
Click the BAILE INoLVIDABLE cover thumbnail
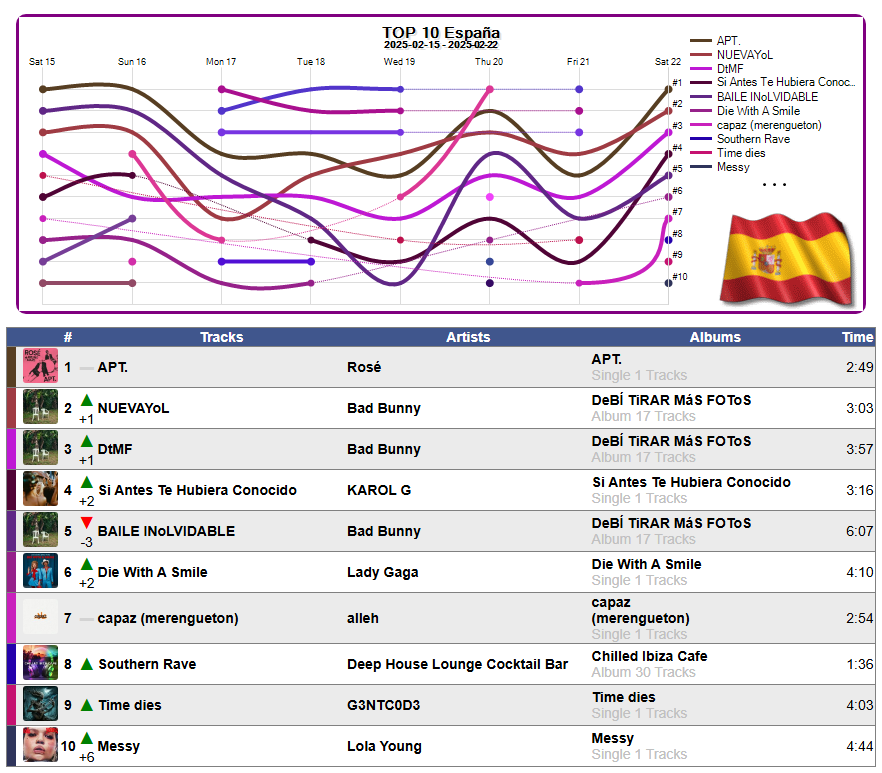point(40,530)
